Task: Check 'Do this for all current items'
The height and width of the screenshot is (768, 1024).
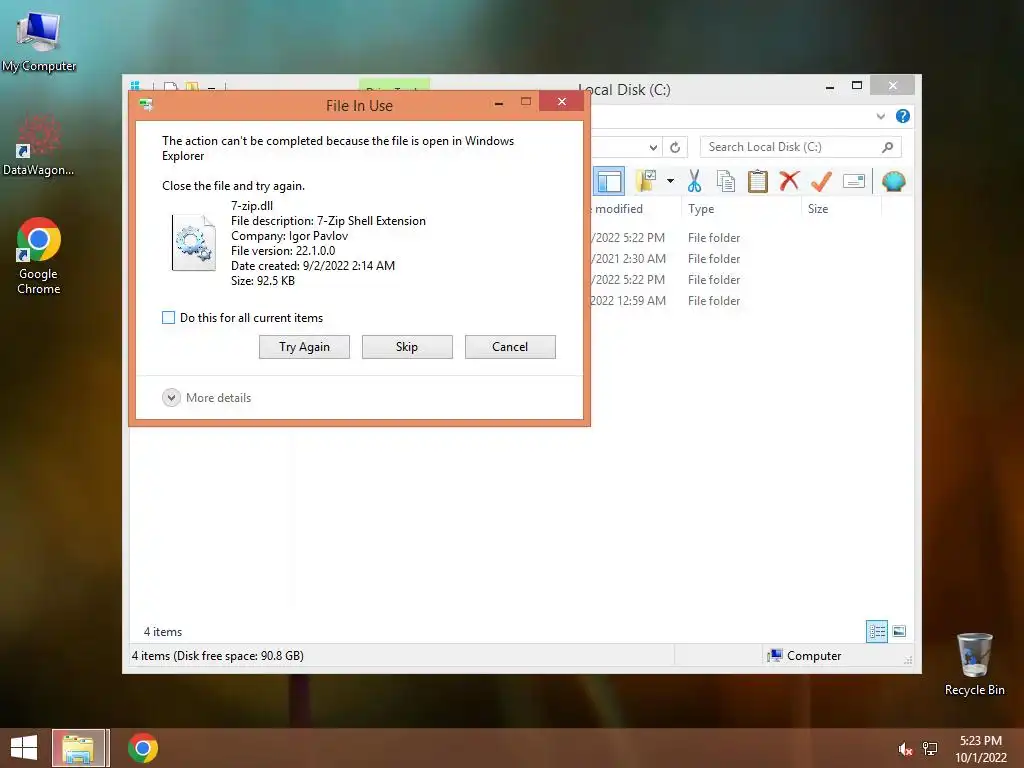Action: 168,317
